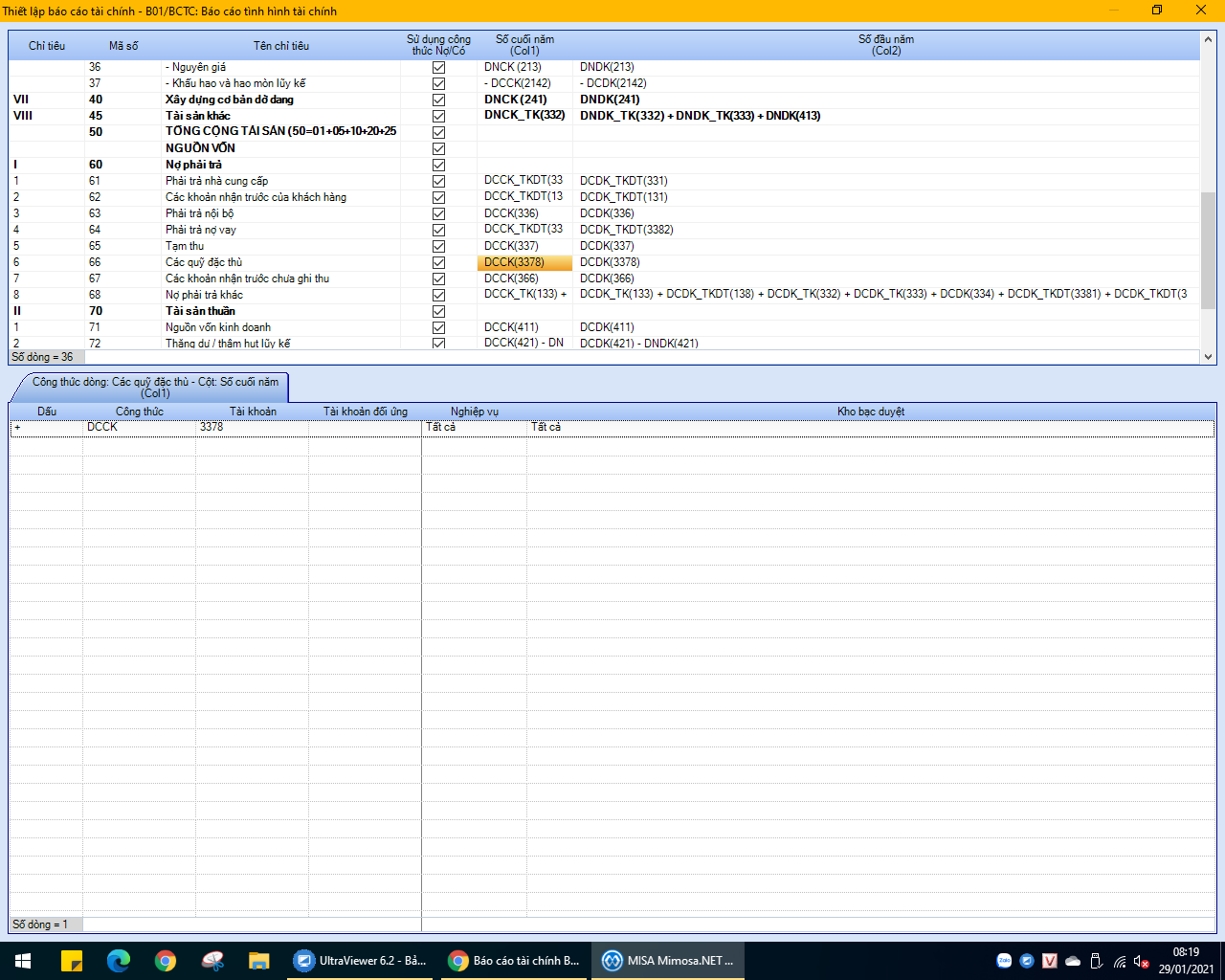Image resolution: width=1225 pixels, height=980 pixels.
Task: Toggle checkbox on 'NGUỒN VỐN' row
Action: (438, 149)
